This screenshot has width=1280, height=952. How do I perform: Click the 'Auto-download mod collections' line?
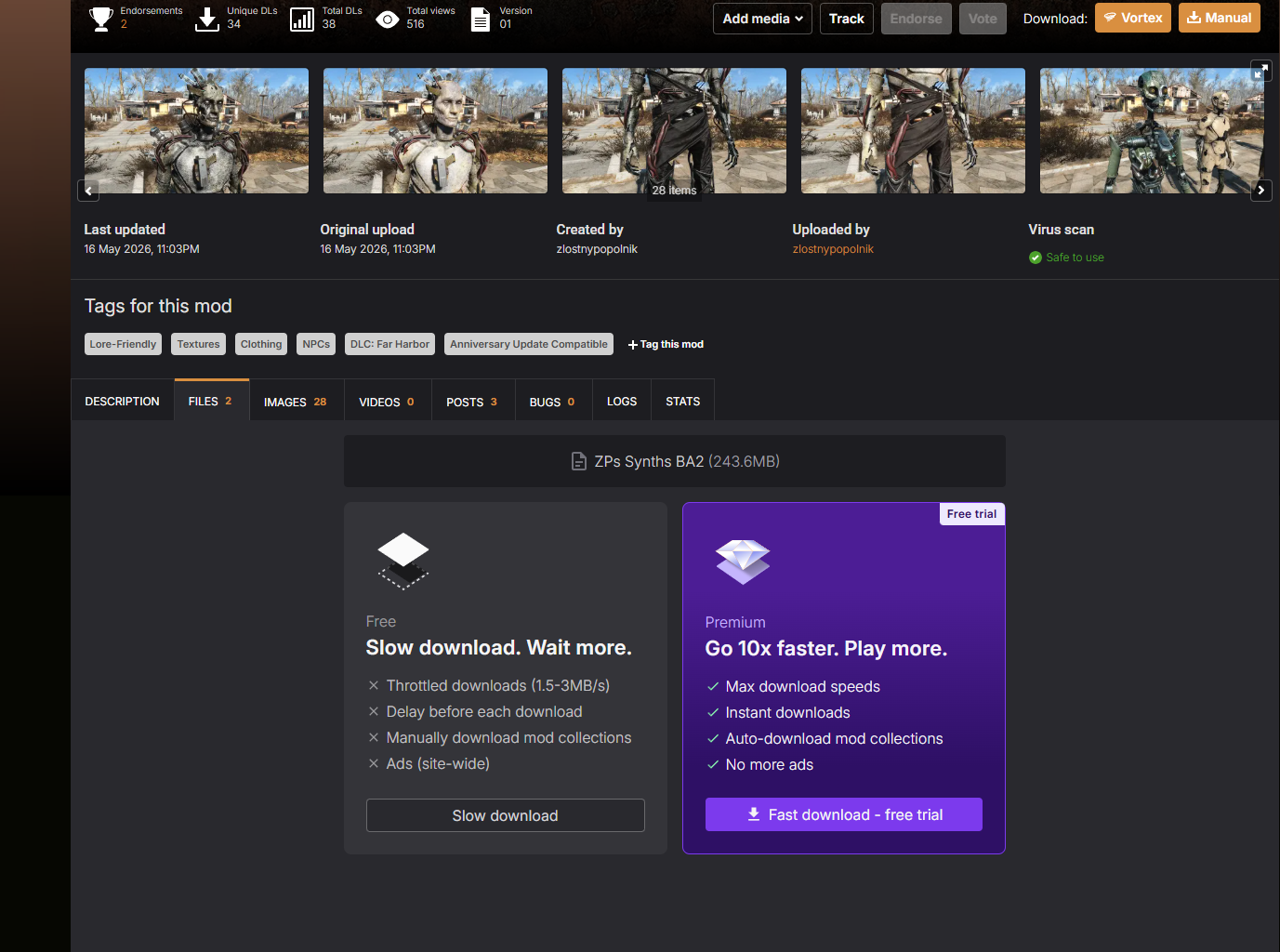(x=825, y=738)
